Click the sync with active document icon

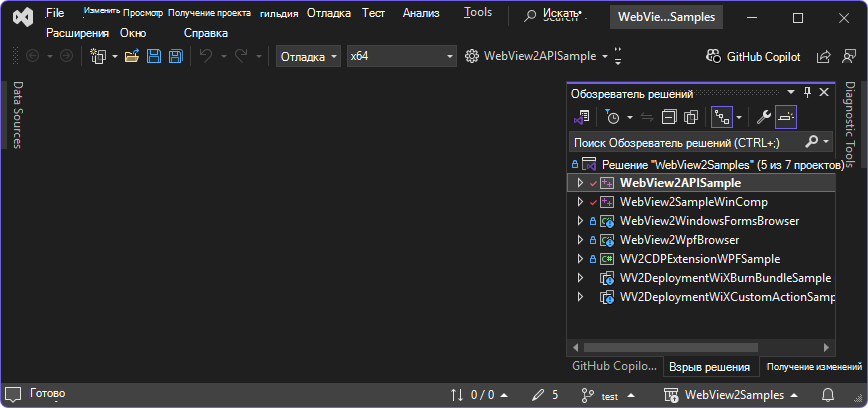tap(647, 117)
